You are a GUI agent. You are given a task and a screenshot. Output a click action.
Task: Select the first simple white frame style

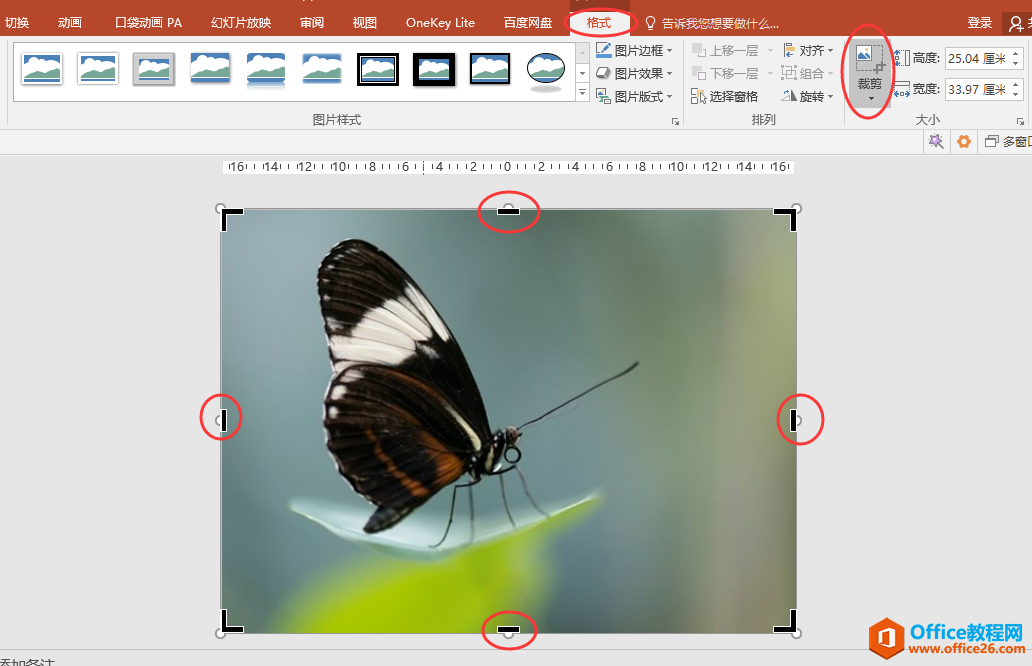click(x=42, y=69)
